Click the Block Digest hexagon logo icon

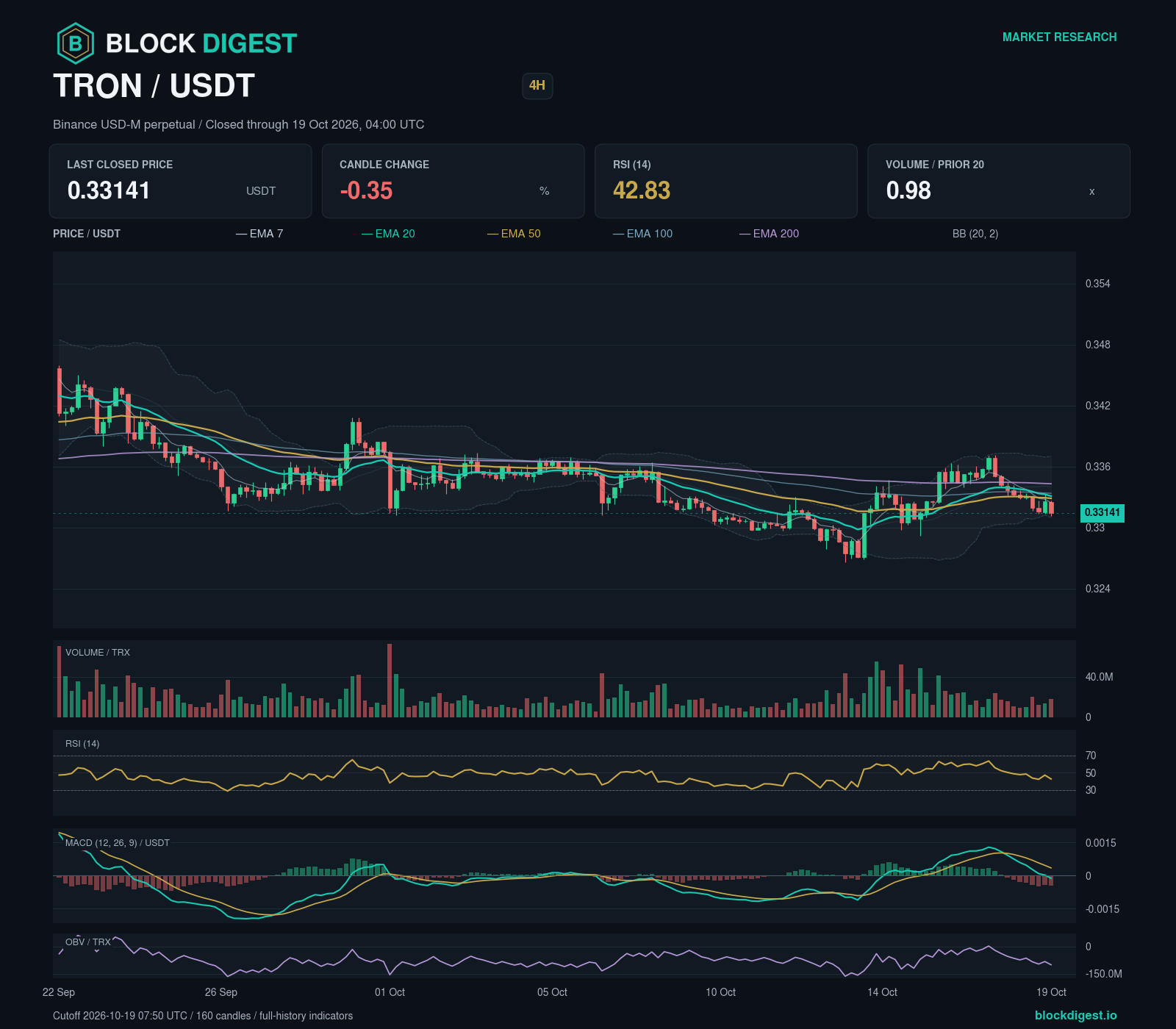pyautogui.click(x=76, y=43)
